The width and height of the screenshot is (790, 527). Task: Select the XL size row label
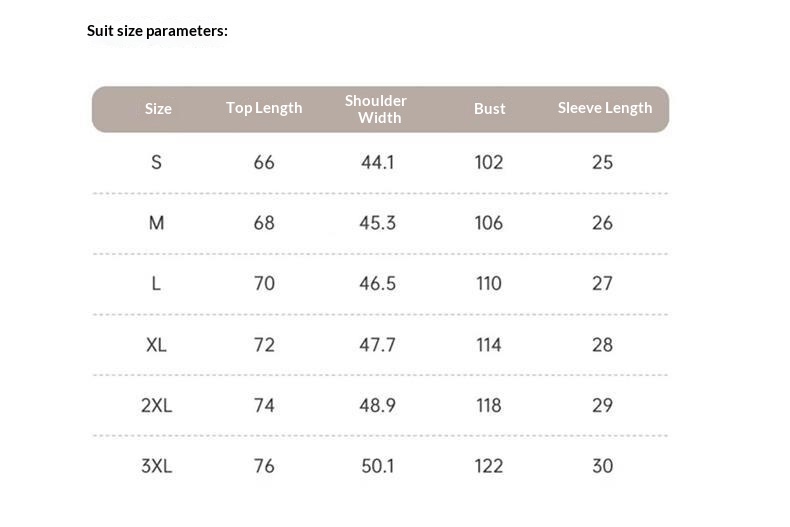(x=156, y=345)
